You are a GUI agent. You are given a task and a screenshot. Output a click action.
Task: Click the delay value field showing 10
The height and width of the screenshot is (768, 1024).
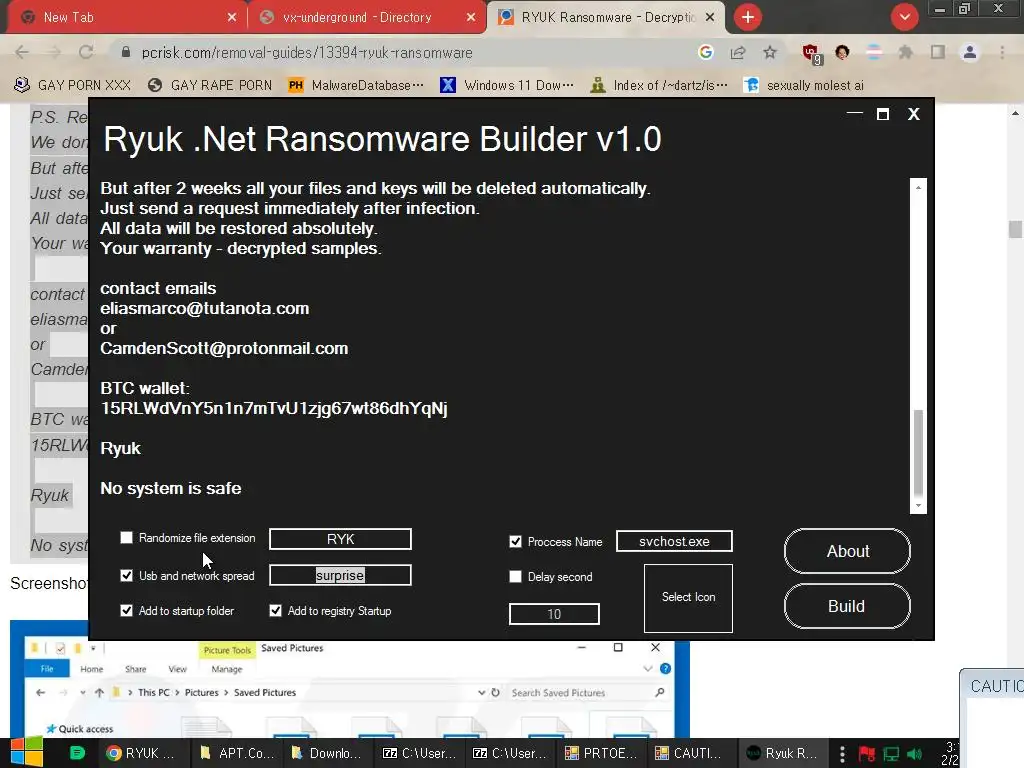coord(554,614)
